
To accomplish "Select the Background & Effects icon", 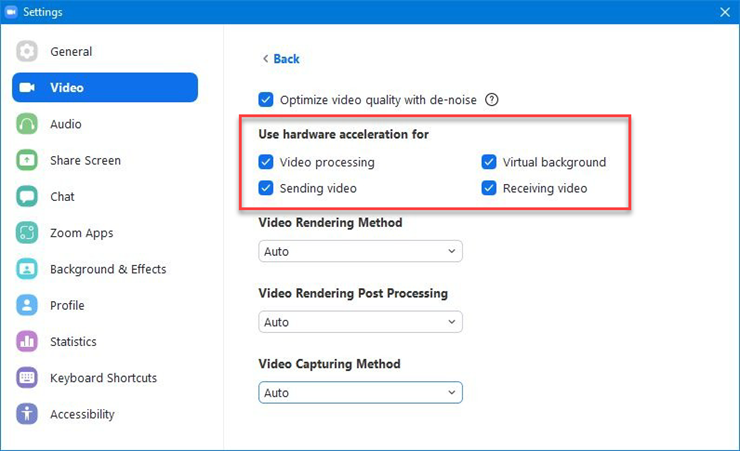I will tap(27, 269).
